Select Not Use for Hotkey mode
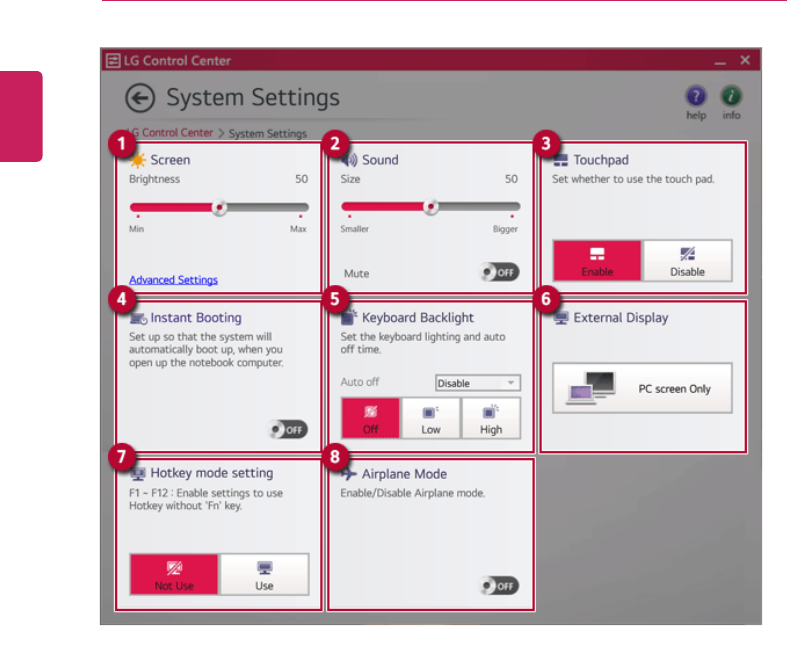Image resolution: width=790 pixels, height=646 pixels. [x=174, y=574]
